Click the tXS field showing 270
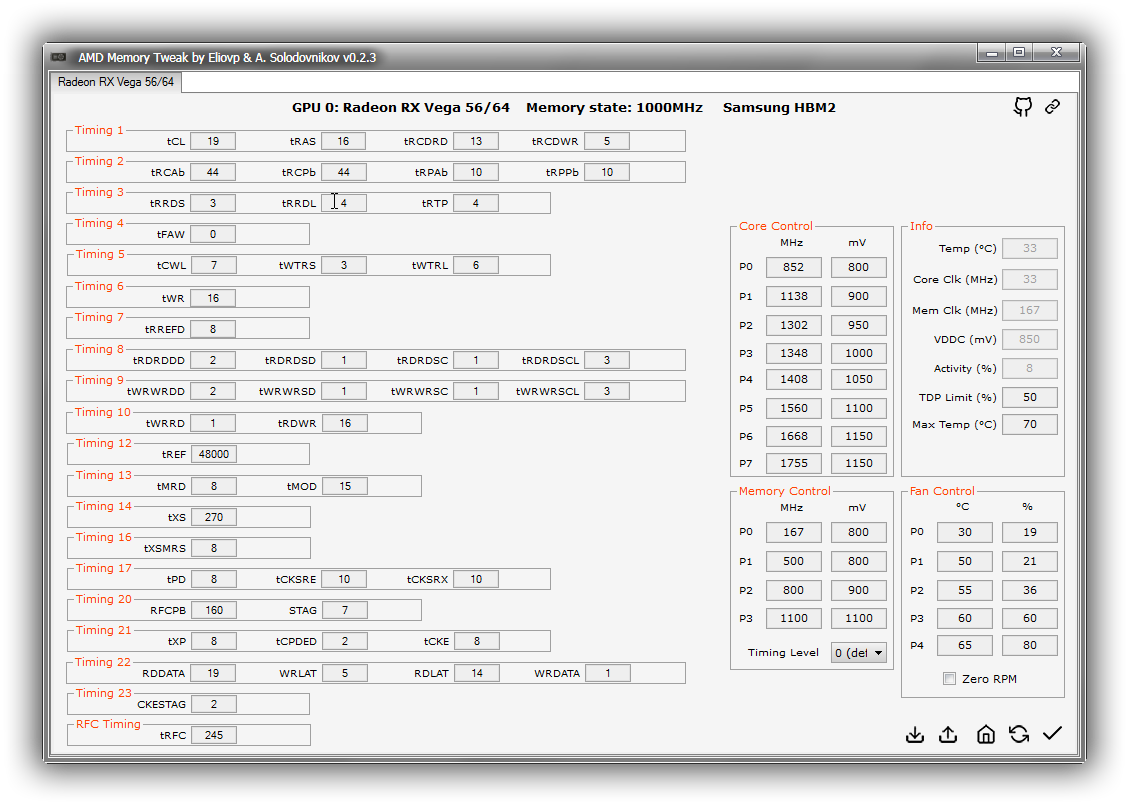The image size is (1129, 806). [x=214, y=517]
